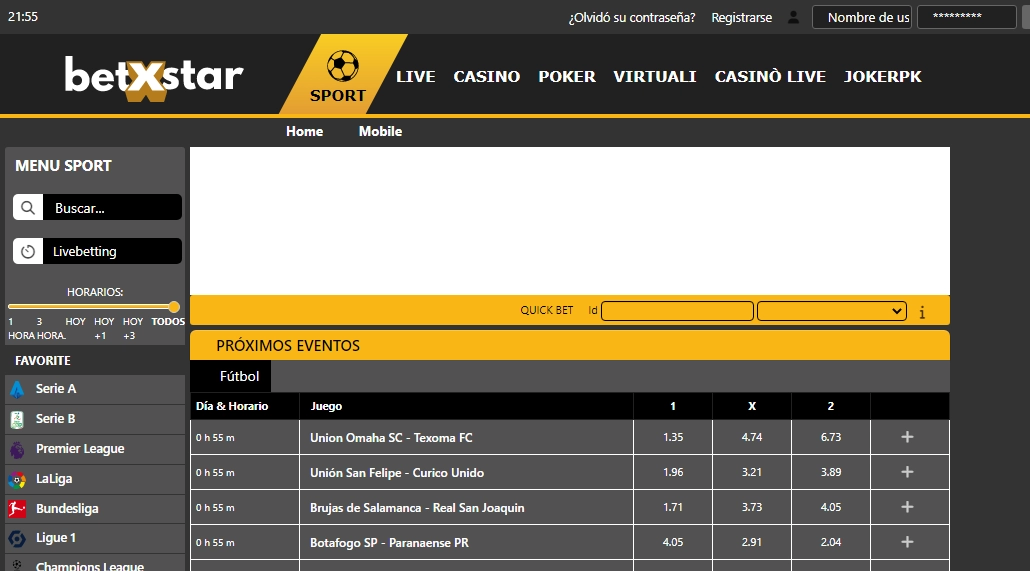
Task: Open JOKERPK section
Action: [882, 76]
